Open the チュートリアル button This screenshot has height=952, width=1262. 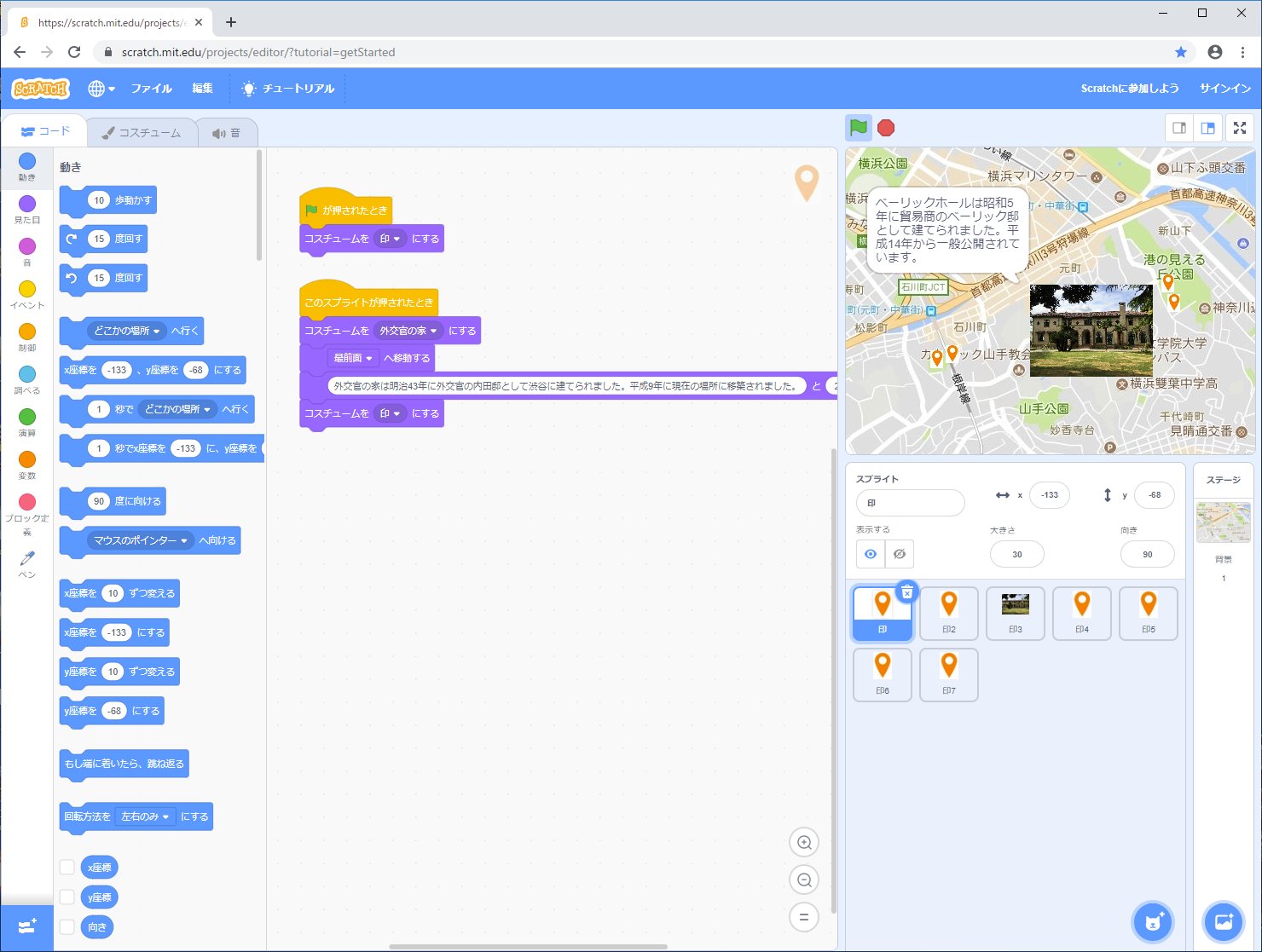click(288, 89)
